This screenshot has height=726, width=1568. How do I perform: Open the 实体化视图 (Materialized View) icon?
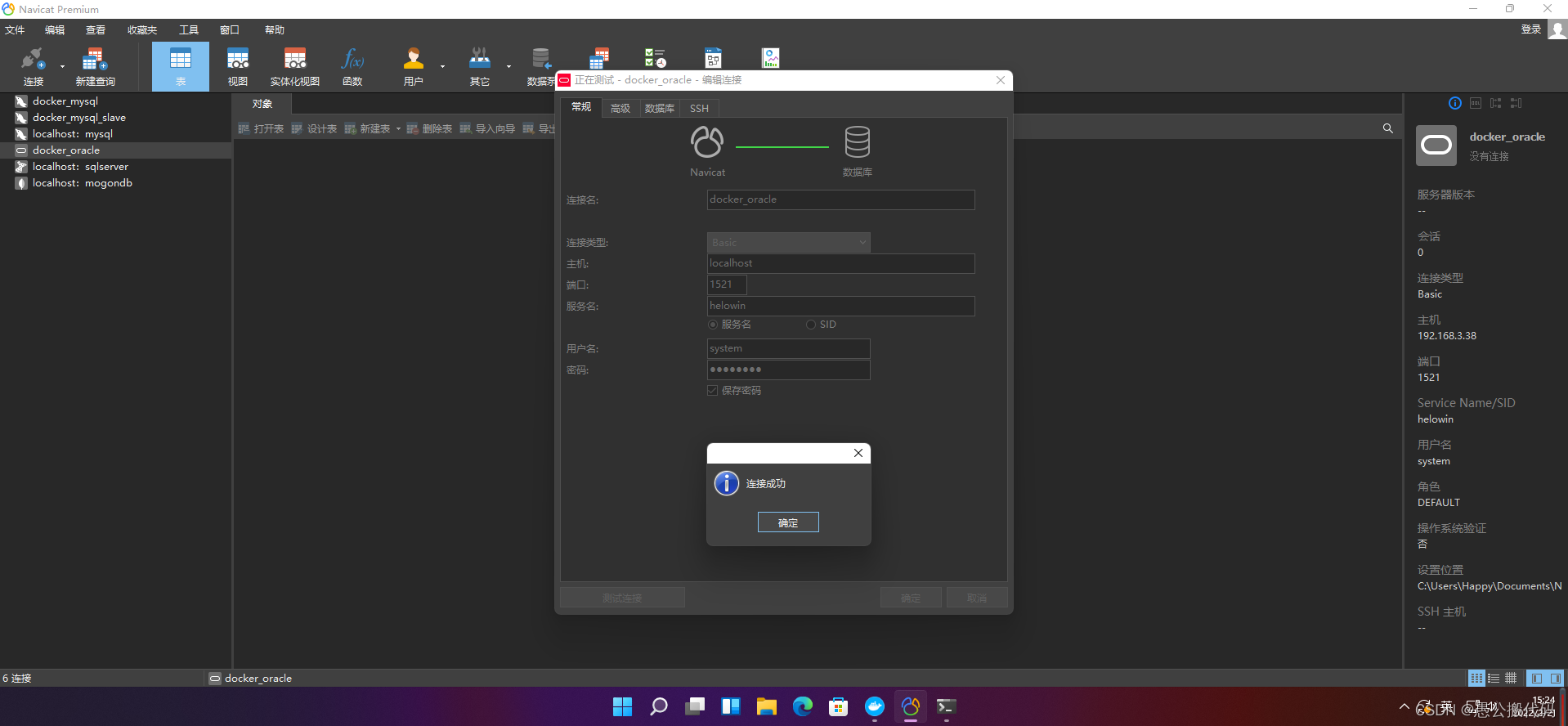[x=295, y=66]
